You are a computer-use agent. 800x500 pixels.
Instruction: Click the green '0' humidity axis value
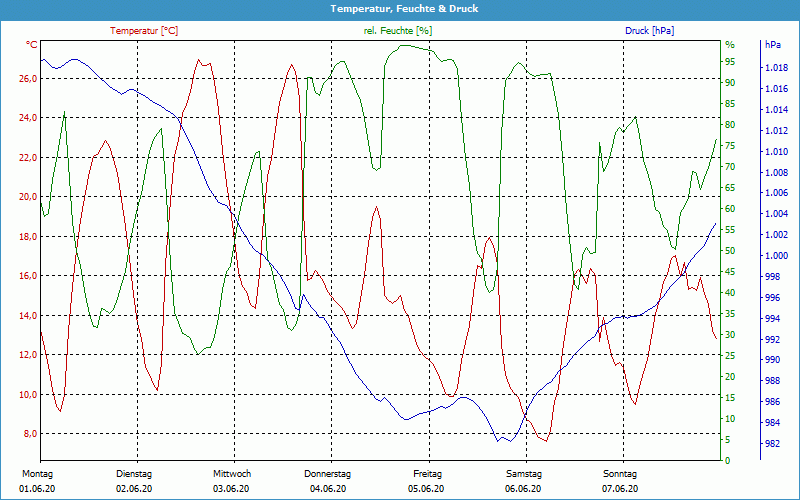[728, 461]
